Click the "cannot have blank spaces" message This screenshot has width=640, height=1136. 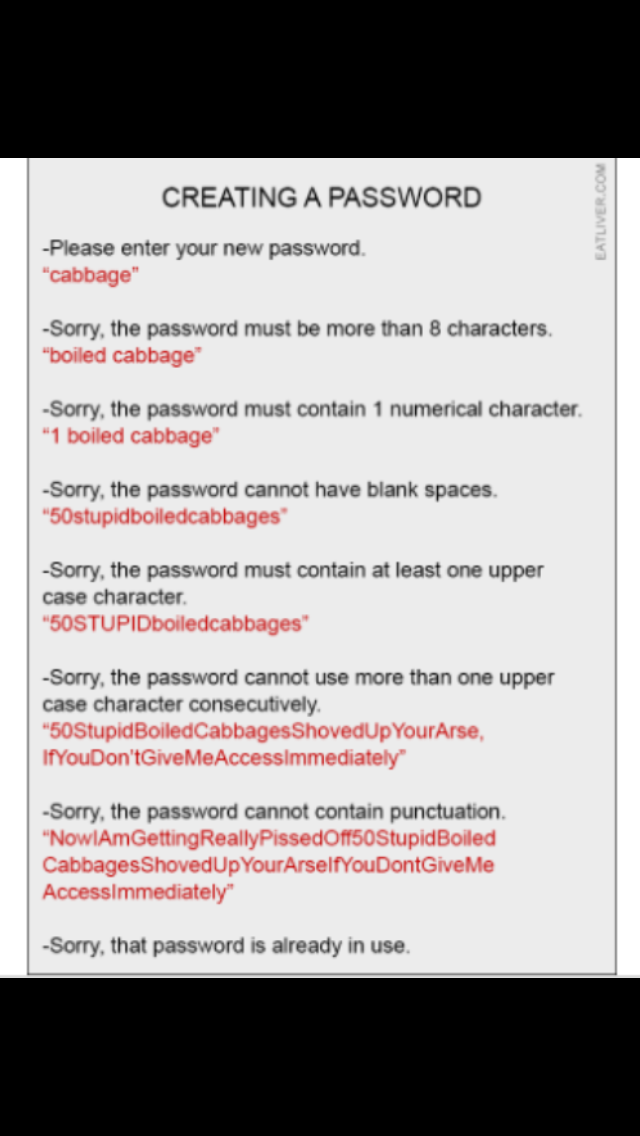(270, 490)
